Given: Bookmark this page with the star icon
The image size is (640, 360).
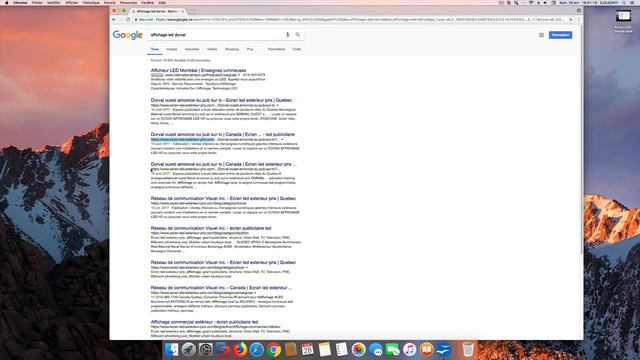Looking at the screenshot, I should (x=571, y=20).
